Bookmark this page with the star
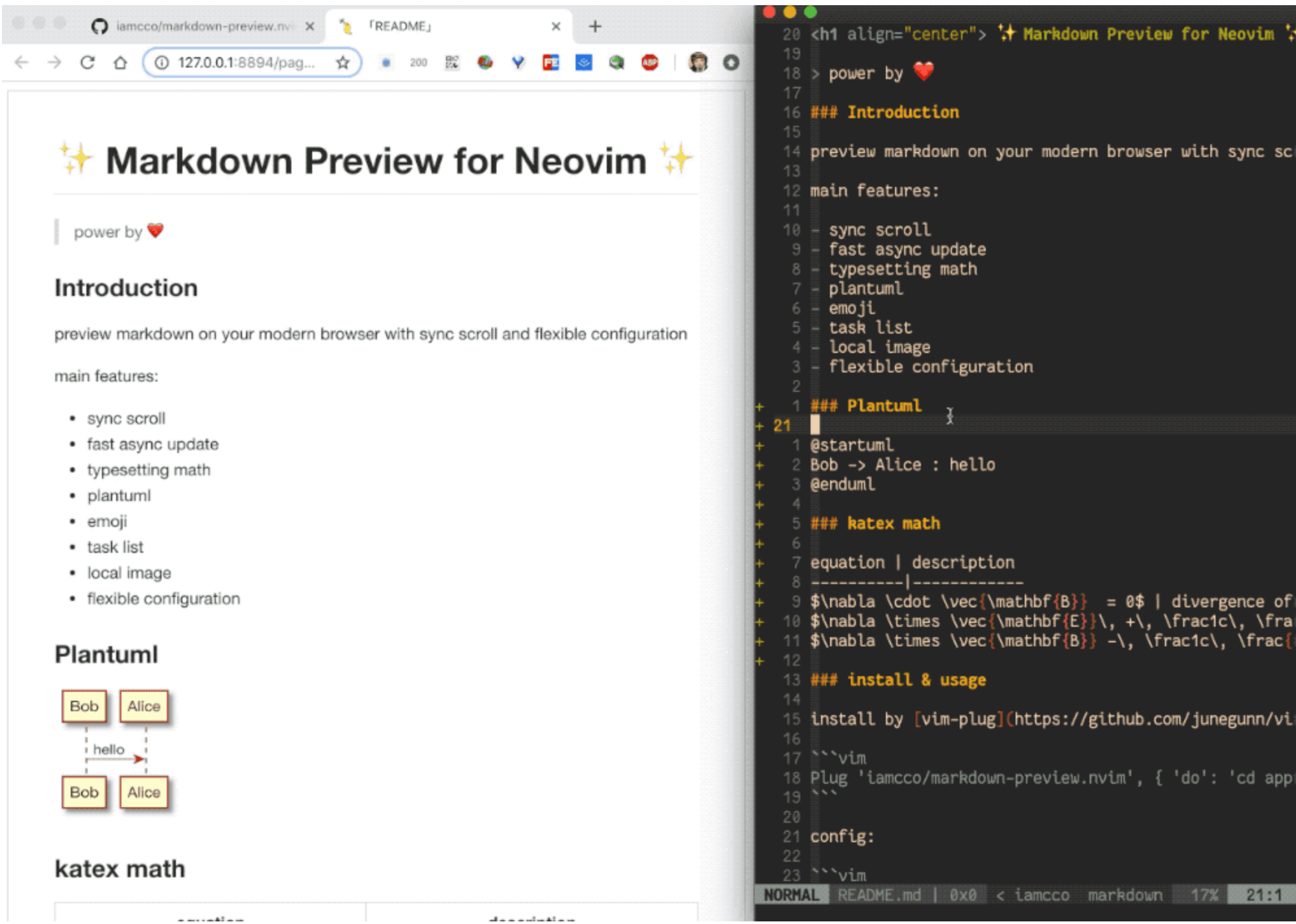This screenshot has width=1296, height=924. point(343,62)
